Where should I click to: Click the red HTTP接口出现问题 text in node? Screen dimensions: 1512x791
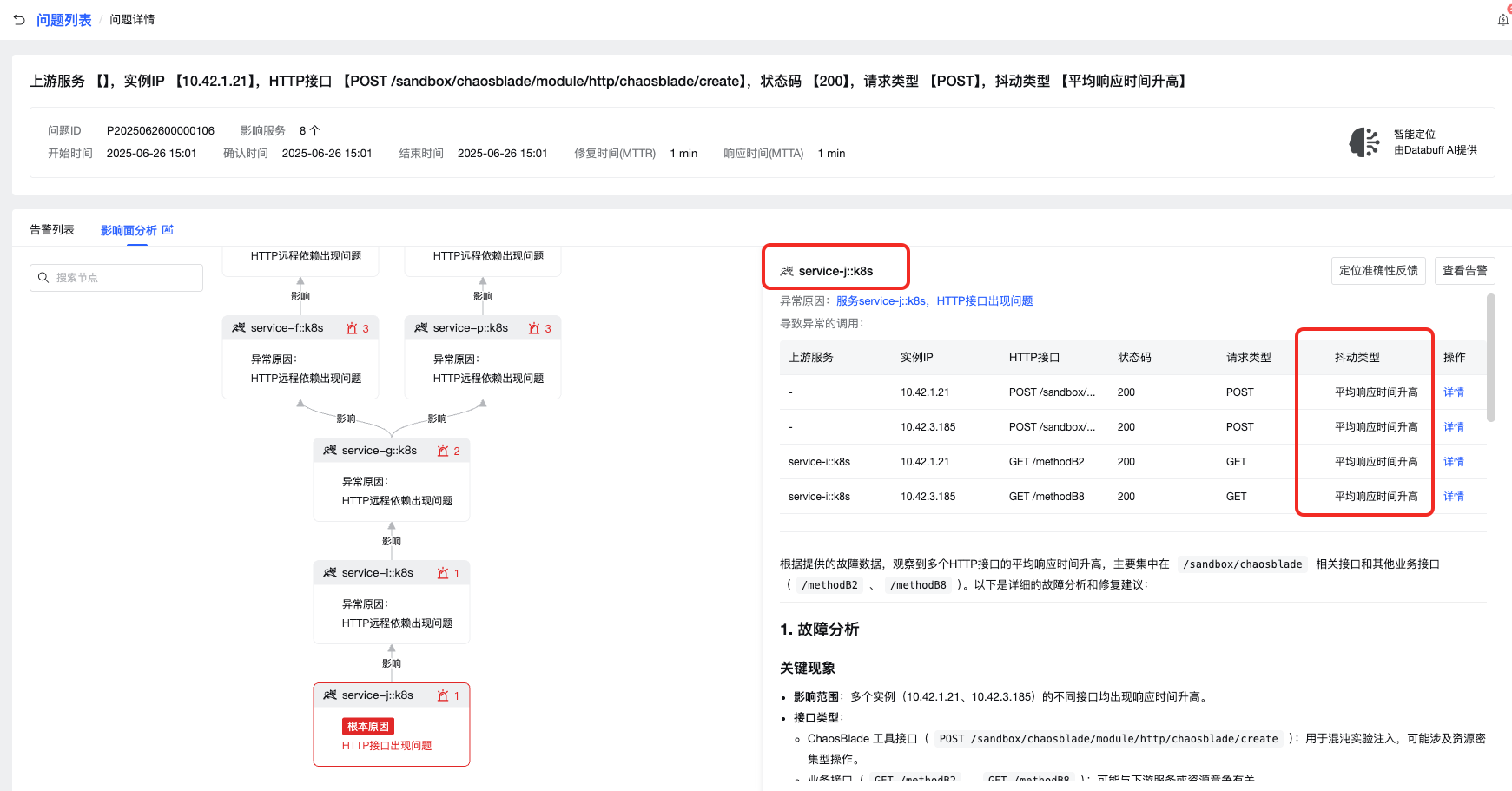386,746
